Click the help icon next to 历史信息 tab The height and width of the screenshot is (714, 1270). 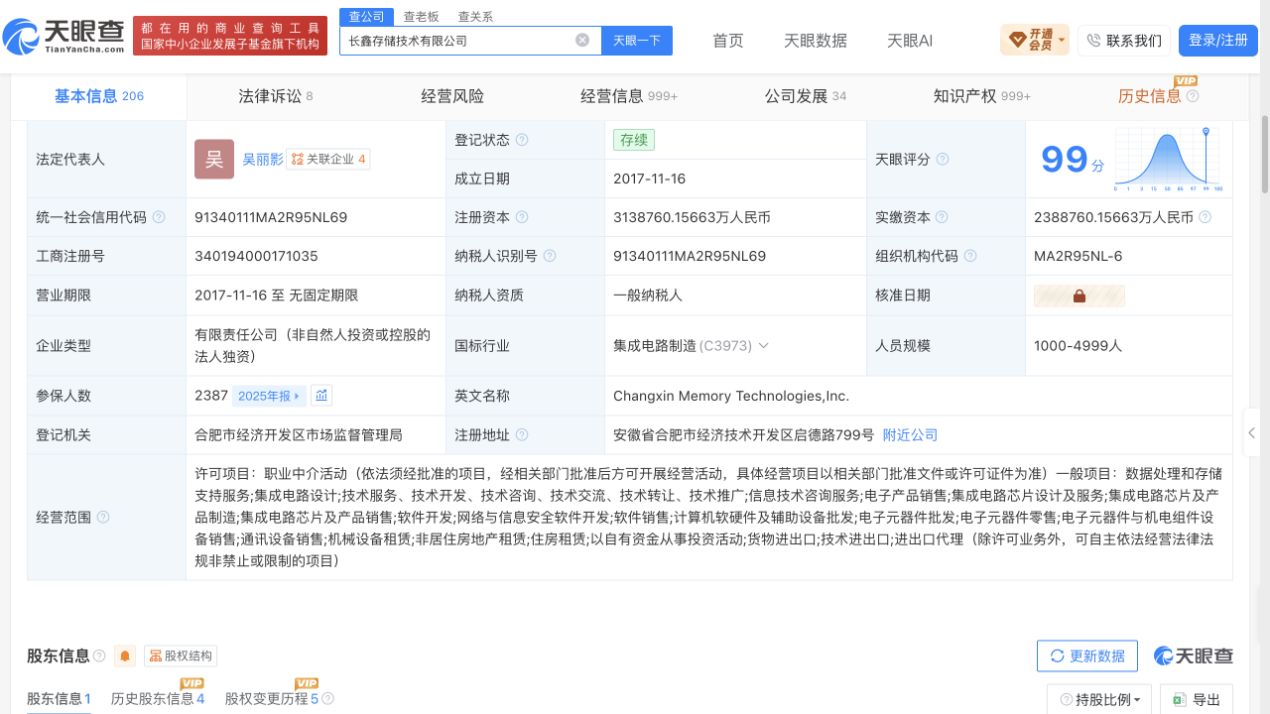click(1192, 96)
